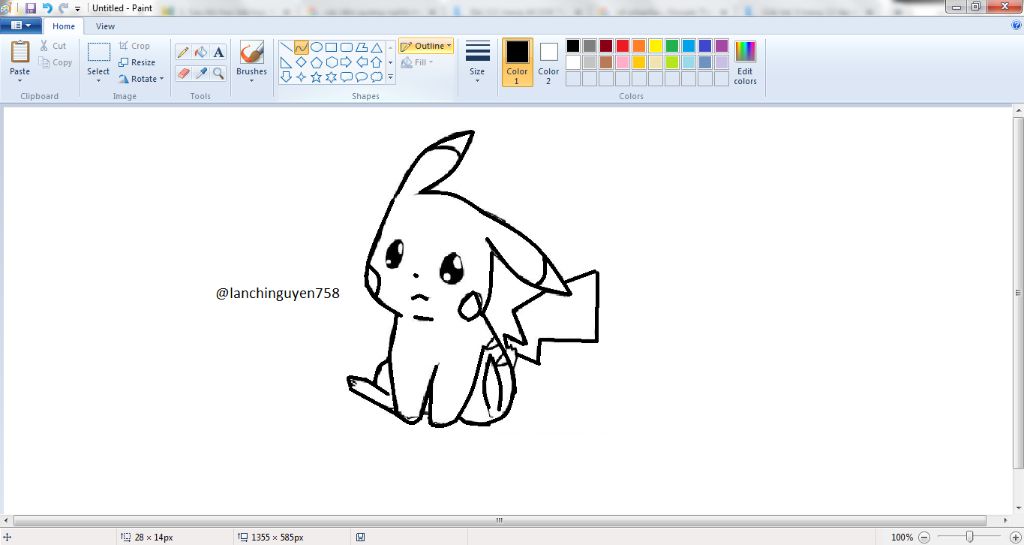Viewport: 1024px width, 545px height.
Task: Choose the green color swatch
Action: tap(672, 46)
